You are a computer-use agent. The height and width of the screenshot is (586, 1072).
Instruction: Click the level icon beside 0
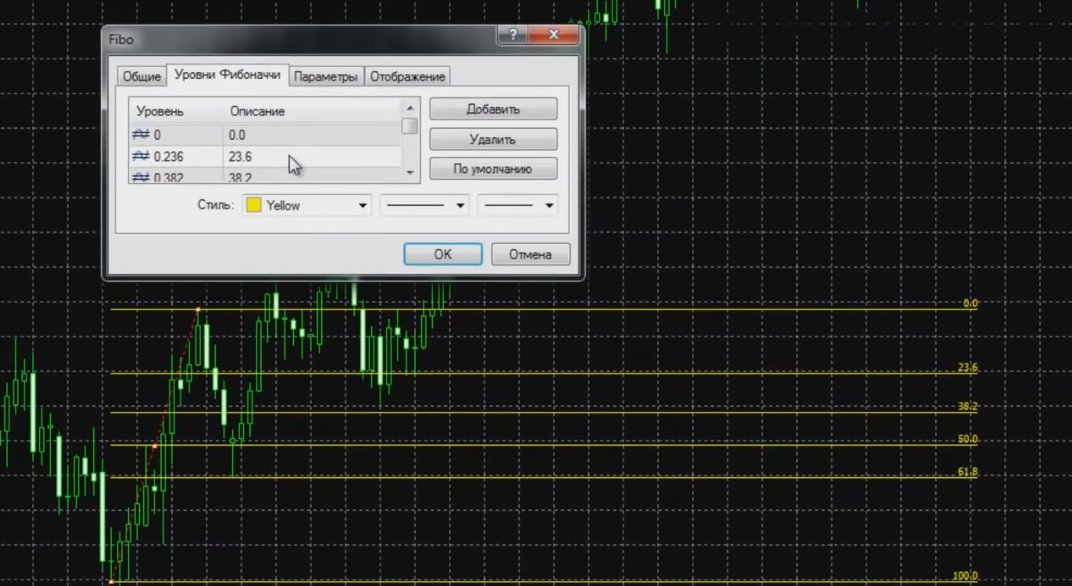tap(141, 135)
